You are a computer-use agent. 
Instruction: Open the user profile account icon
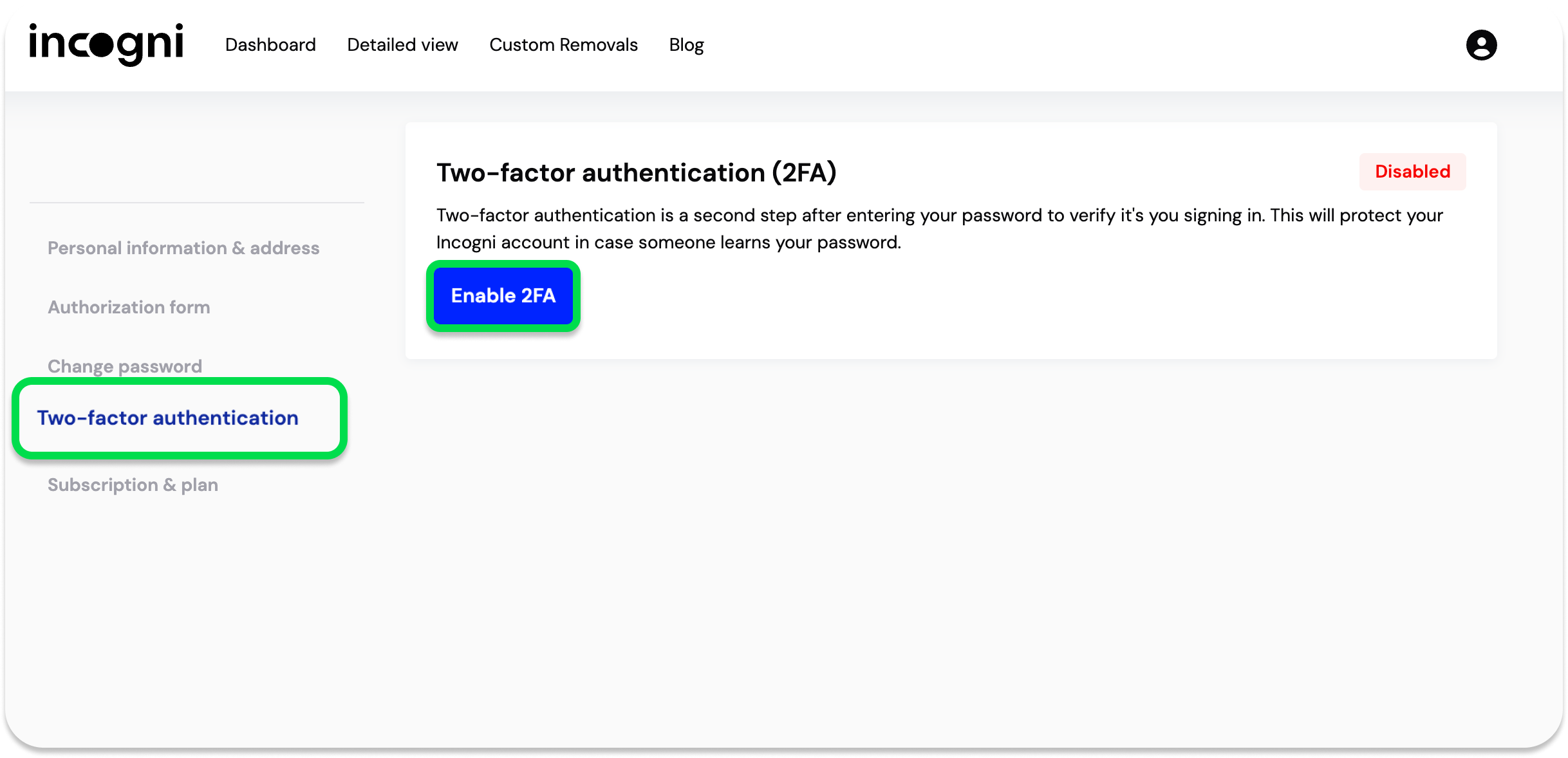(1481, 45)
